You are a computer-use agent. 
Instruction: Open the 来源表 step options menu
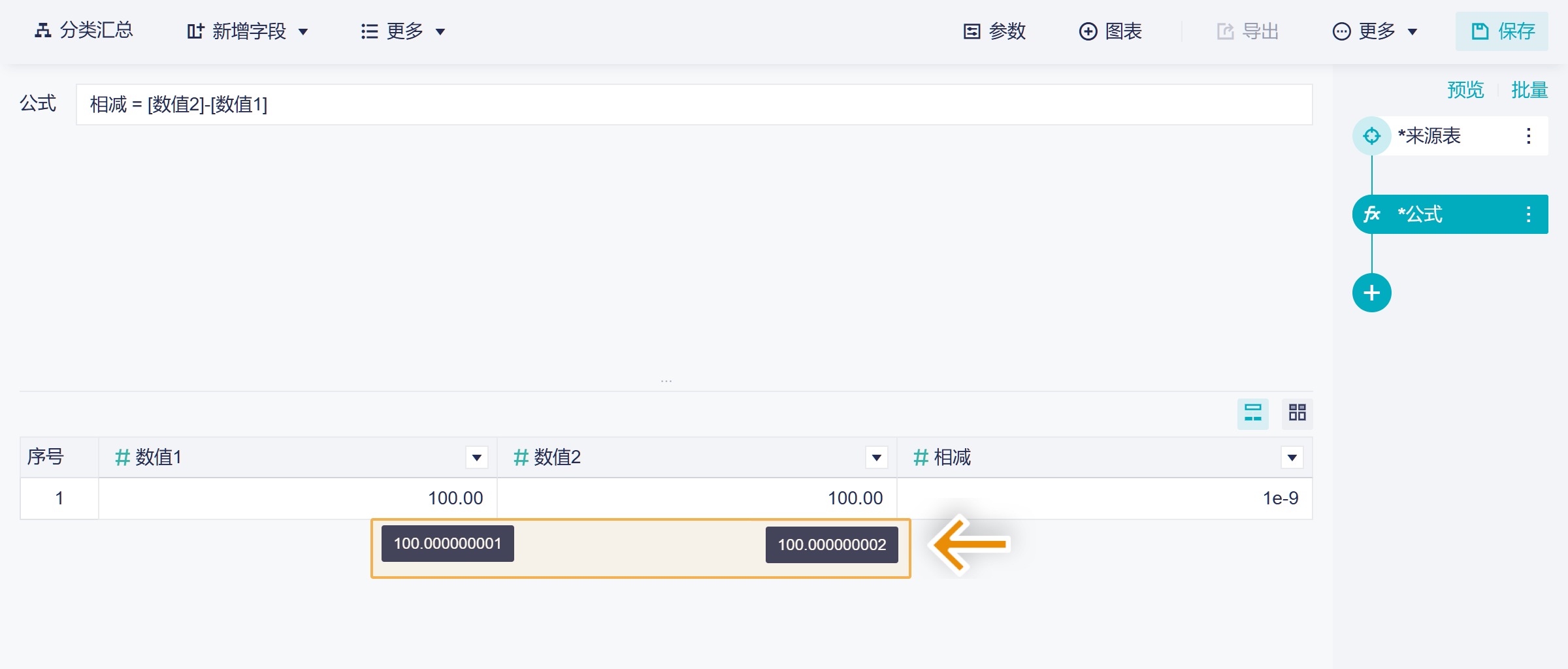[x=1529, y=136]
